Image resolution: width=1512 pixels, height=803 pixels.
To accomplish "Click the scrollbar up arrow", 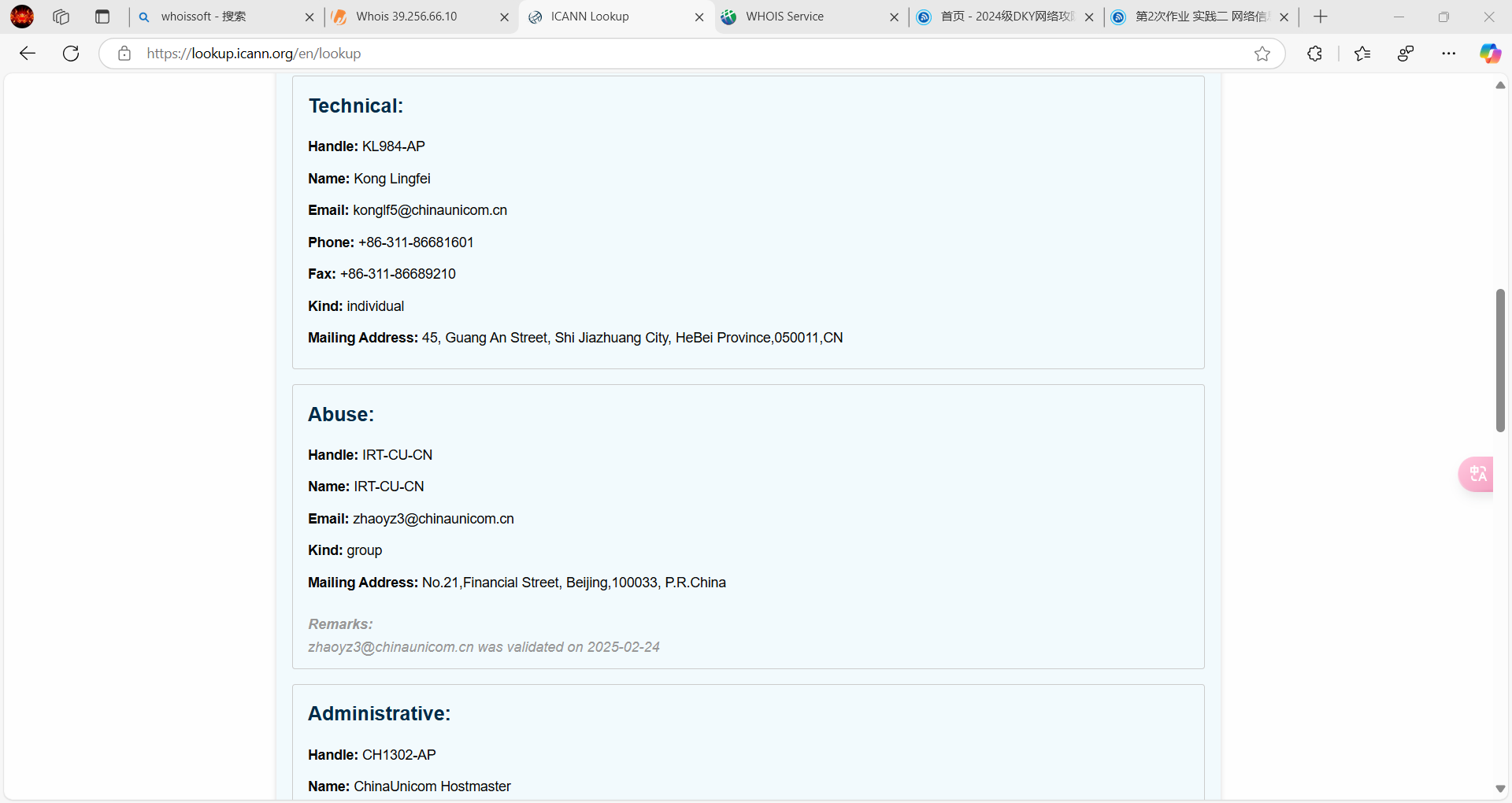I will click(x=1500, y=85).
